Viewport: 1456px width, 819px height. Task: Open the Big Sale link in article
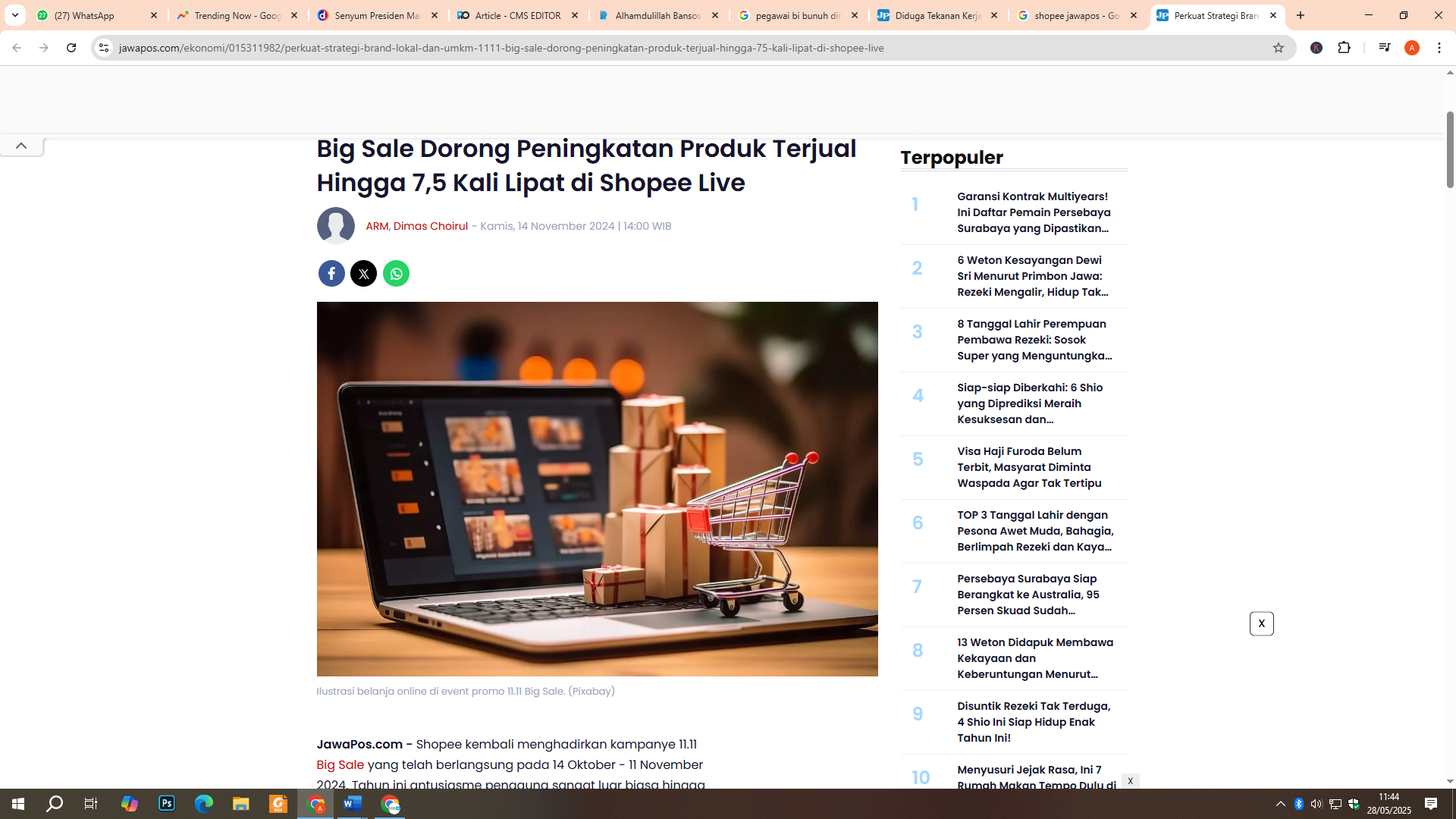tap(340, 764)
